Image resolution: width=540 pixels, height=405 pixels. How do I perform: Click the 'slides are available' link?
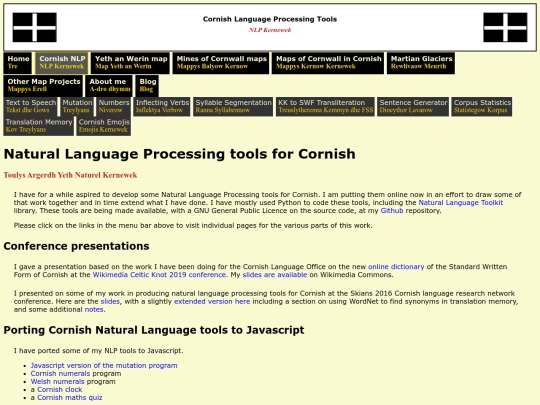pyautogui.click(x=274, y=274)
